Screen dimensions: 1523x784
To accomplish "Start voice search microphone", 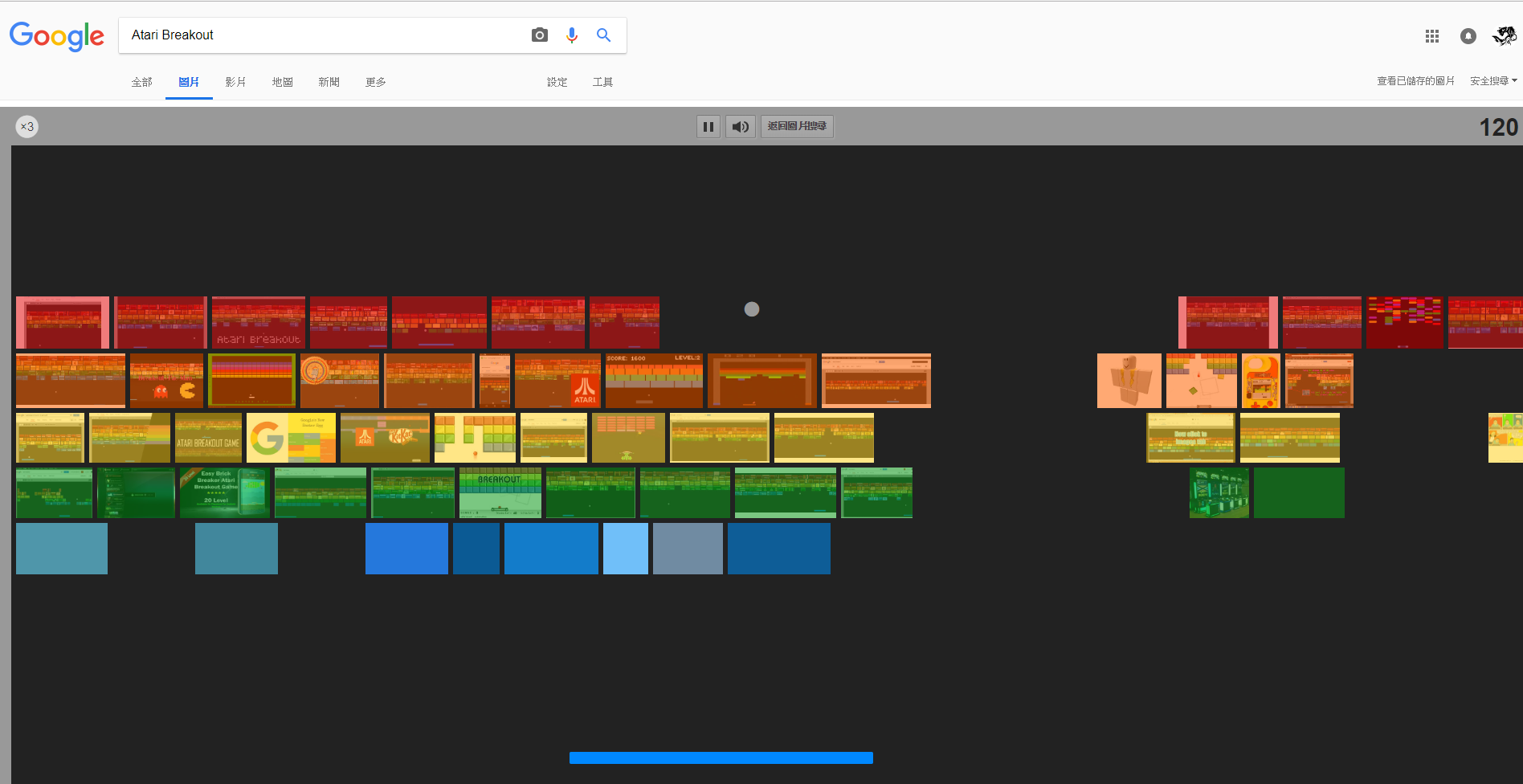I will click(572, 35).
